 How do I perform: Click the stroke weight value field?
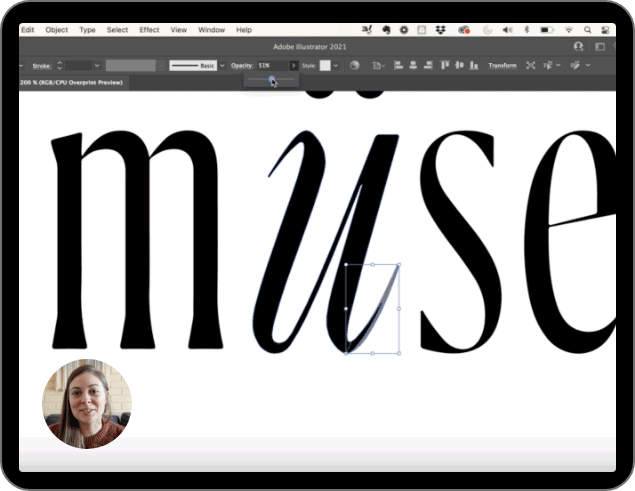(79, 65)
